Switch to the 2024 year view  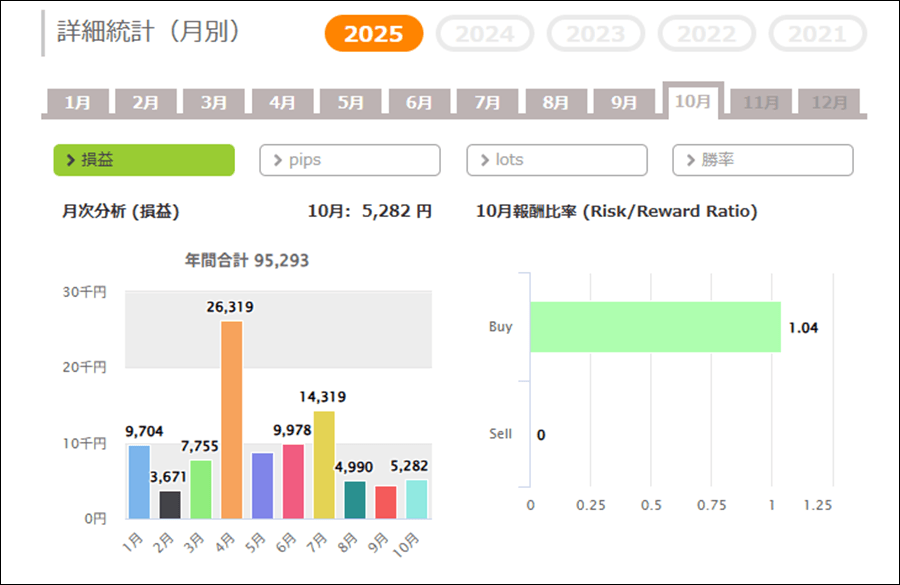485,34
